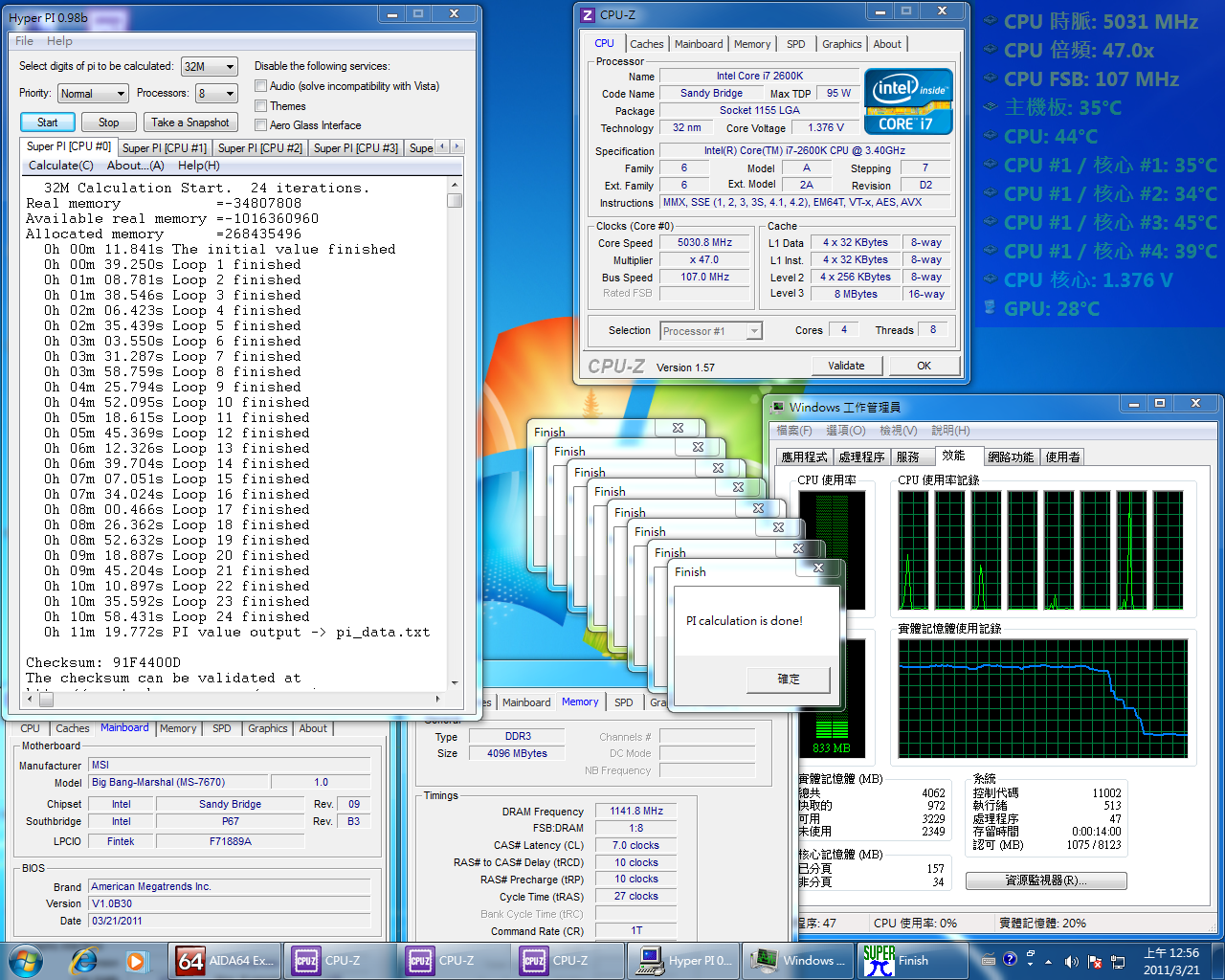Open Windows Task Manager taskbar button
The image size is (1225, 980).
pos(800,960)
